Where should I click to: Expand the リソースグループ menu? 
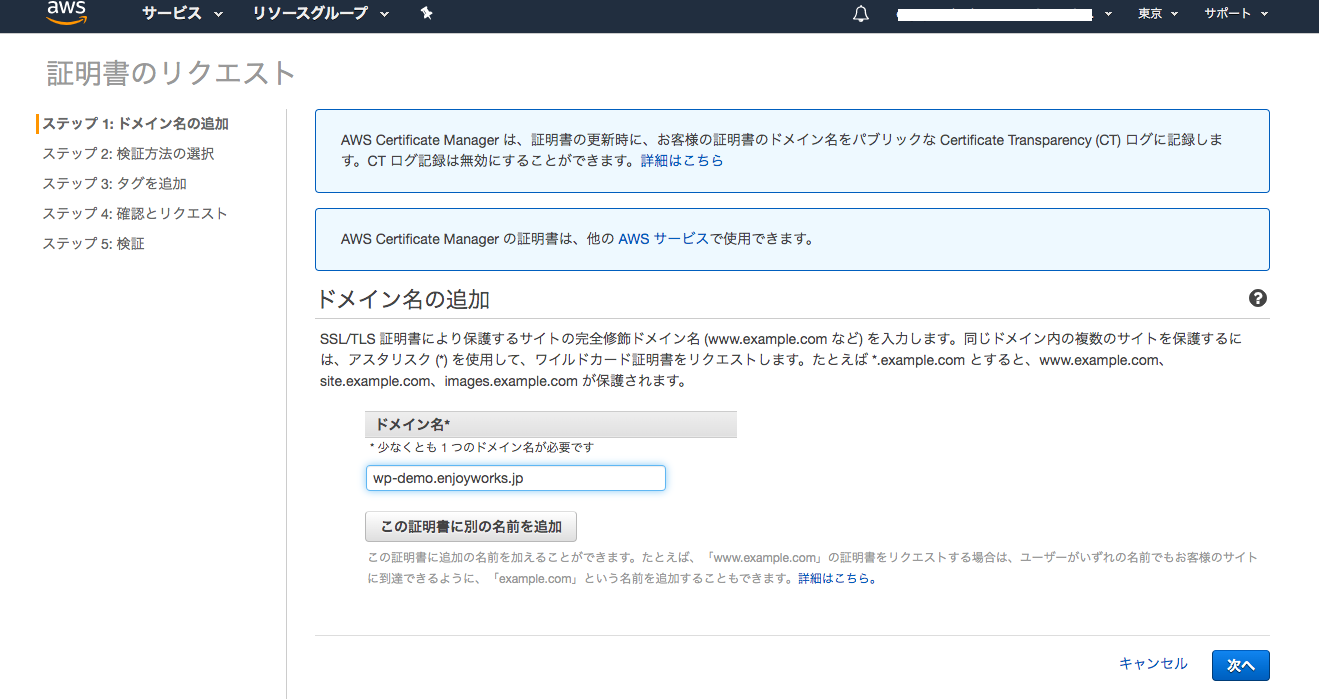322,13
